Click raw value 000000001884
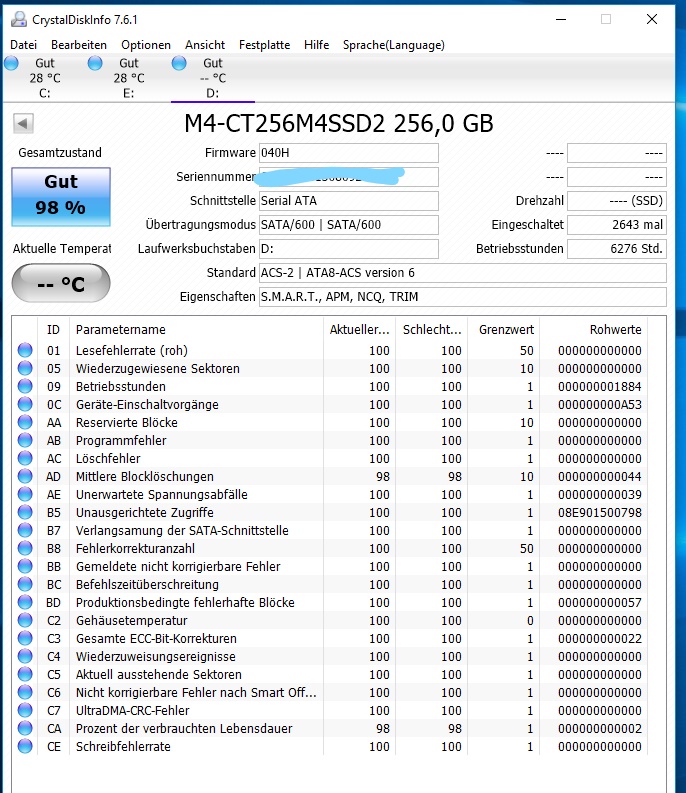Image resolution: width=686 pixels, height=793 pixels. click(600, 386)
